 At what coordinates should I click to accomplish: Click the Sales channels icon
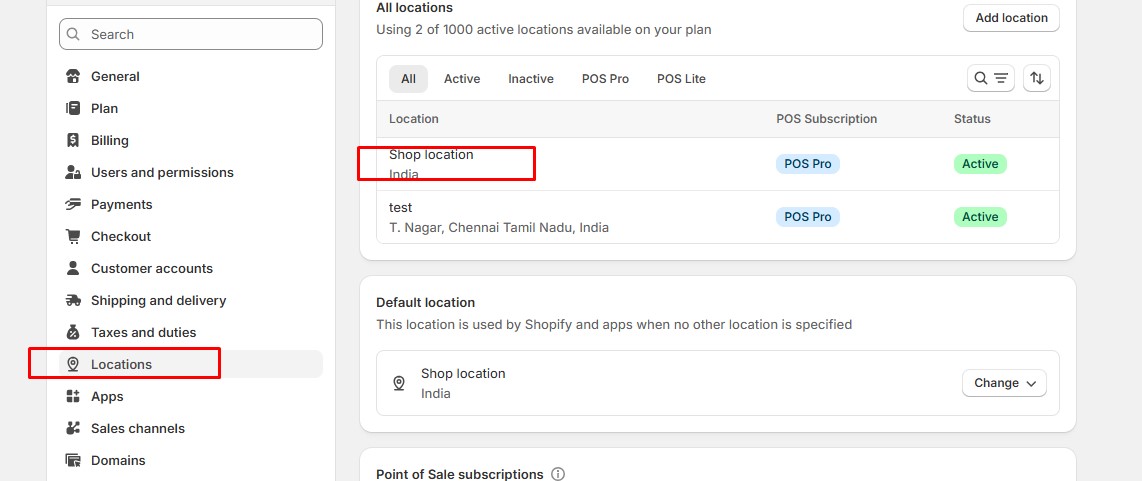pos(73,429)
